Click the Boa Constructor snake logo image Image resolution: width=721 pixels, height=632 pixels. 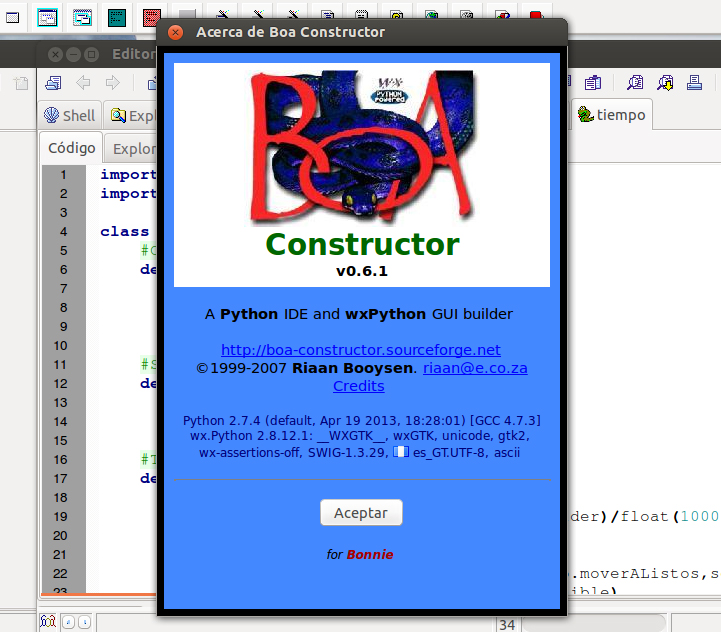click(362, 146)
